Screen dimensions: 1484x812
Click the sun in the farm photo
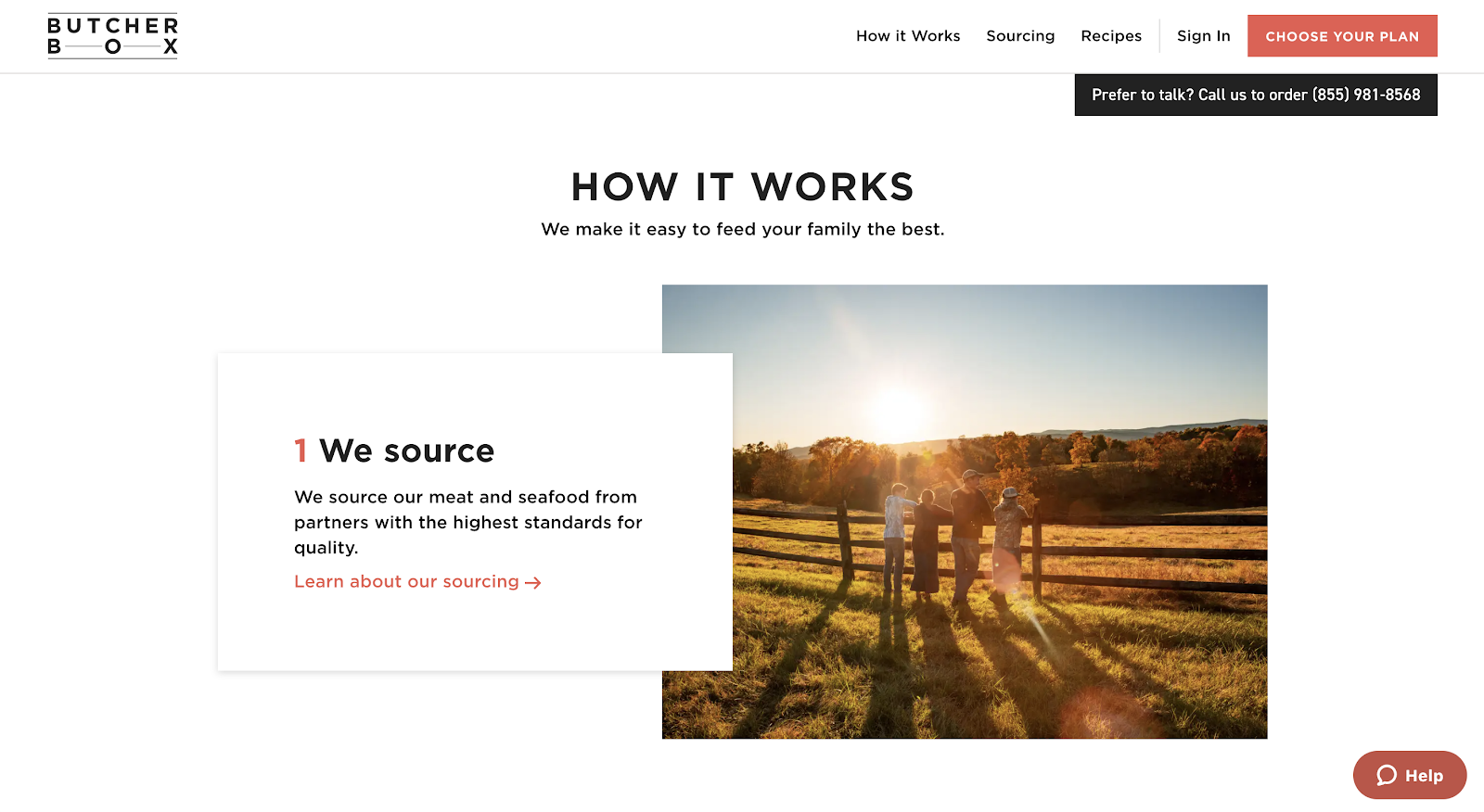pyautogui.click(x=896, y=408)
